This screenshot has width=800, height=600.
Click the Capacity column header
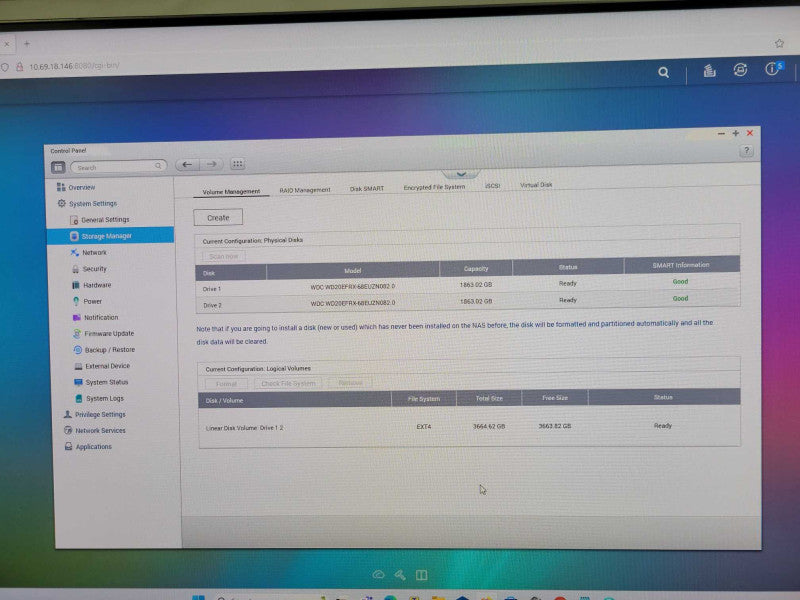pyautogui.click(x=476, y=268)
